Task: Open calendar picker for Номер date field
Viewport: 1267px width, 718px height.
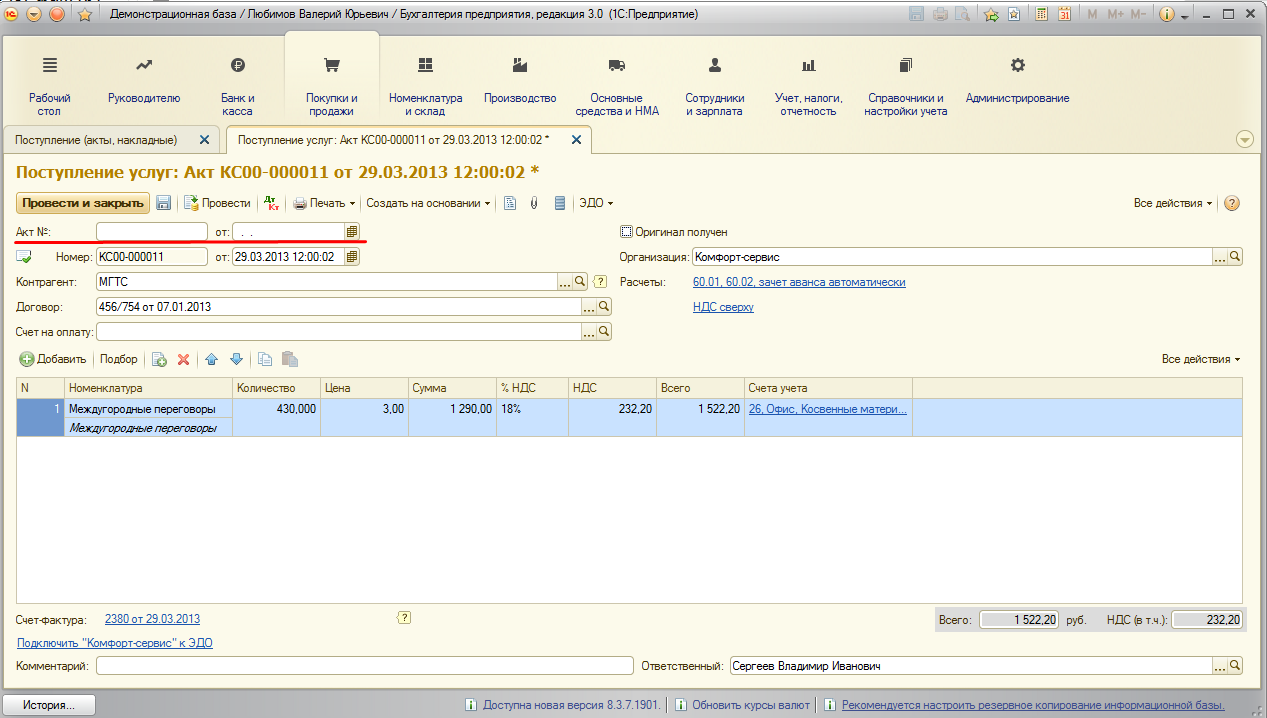Action: [x=352, y=257]
